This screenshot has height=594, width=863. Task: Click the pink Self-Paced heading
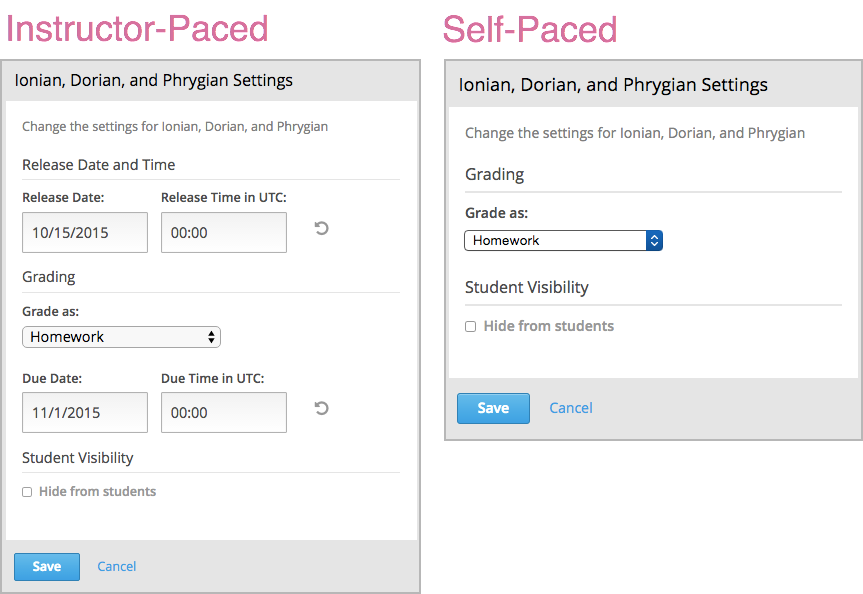pyautogui.click(x=530, y=29)
